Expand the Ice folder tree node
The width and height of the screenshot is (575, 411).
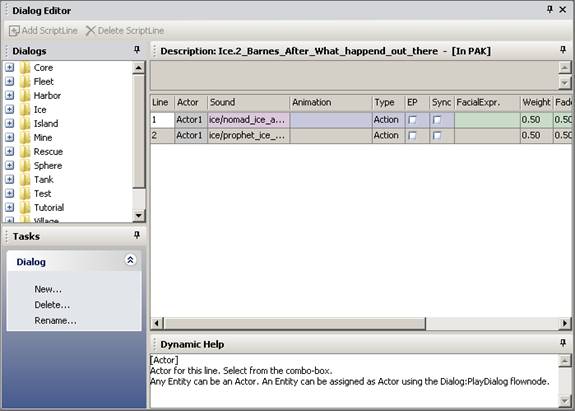click(x=10, y=109)
